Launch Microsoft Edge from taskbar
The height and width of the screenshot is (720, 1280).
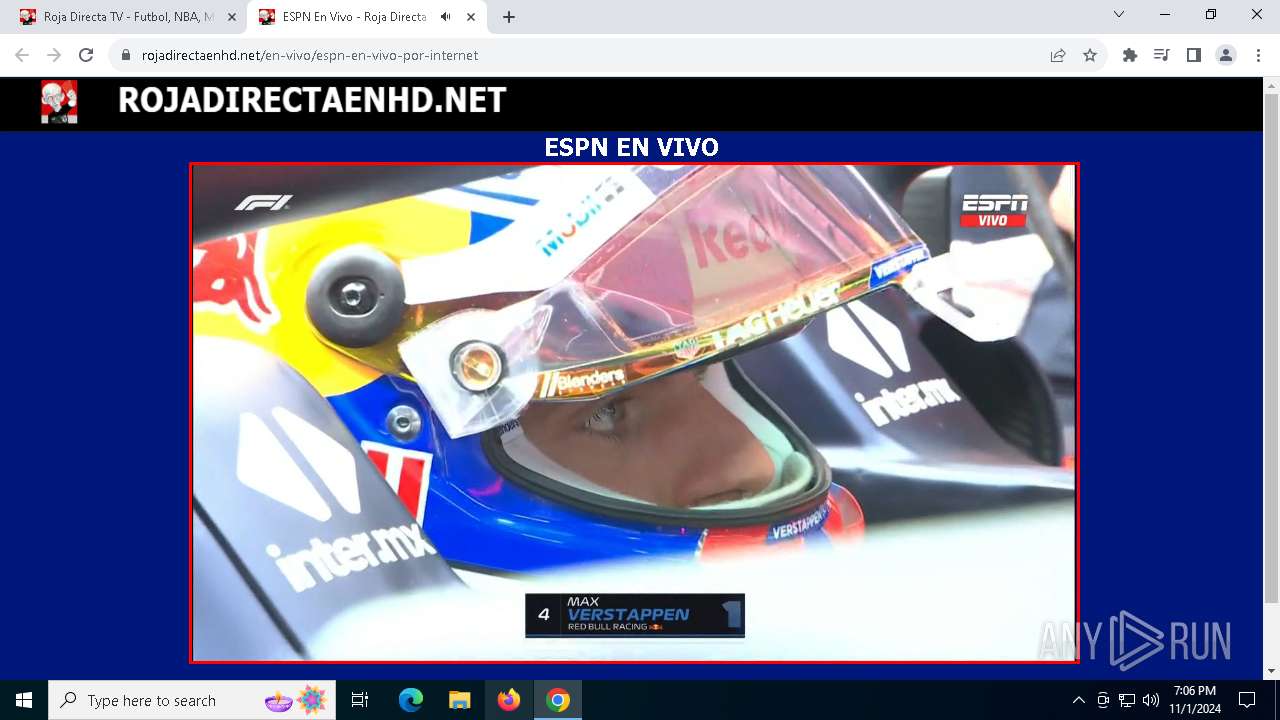pos(411,701)
